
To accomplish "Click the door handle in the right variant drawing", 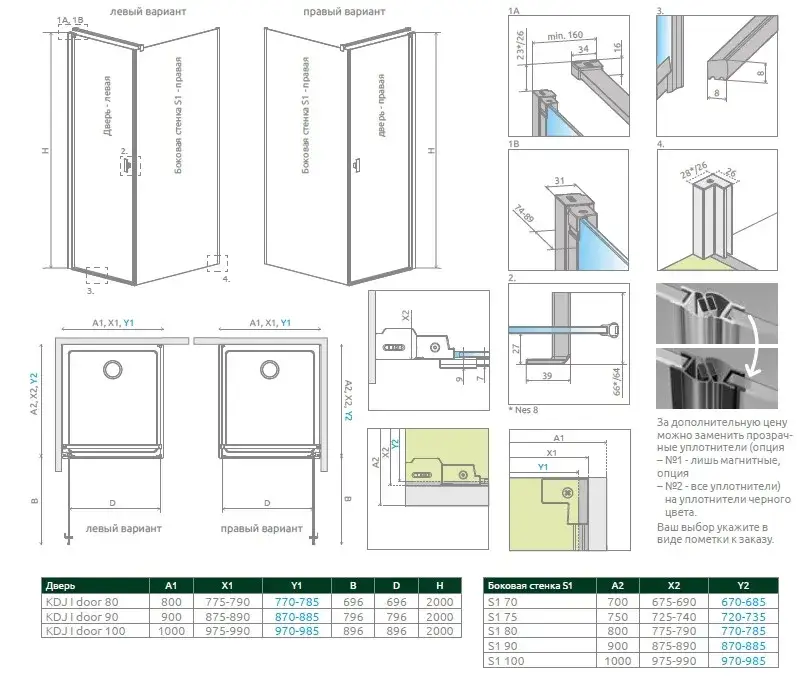I will tap(356, 165).
